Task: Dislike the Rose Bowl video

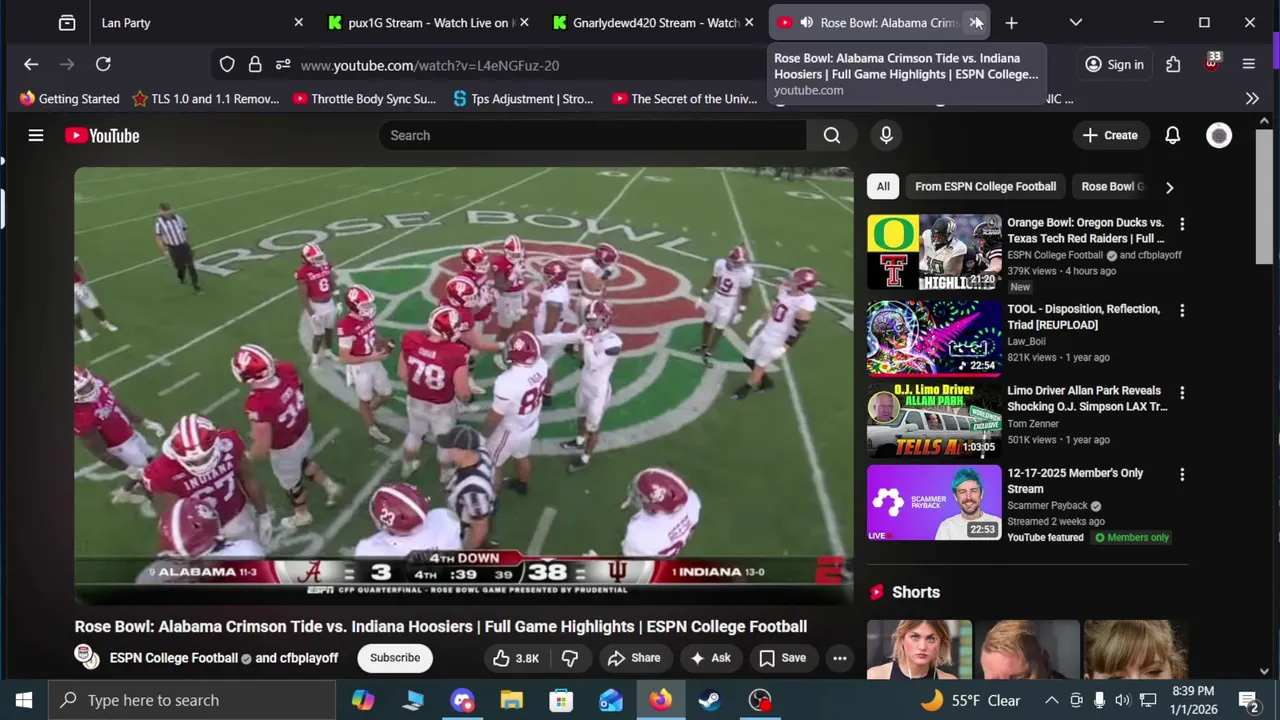Action: pyautogui.click(x=570, y=658)
